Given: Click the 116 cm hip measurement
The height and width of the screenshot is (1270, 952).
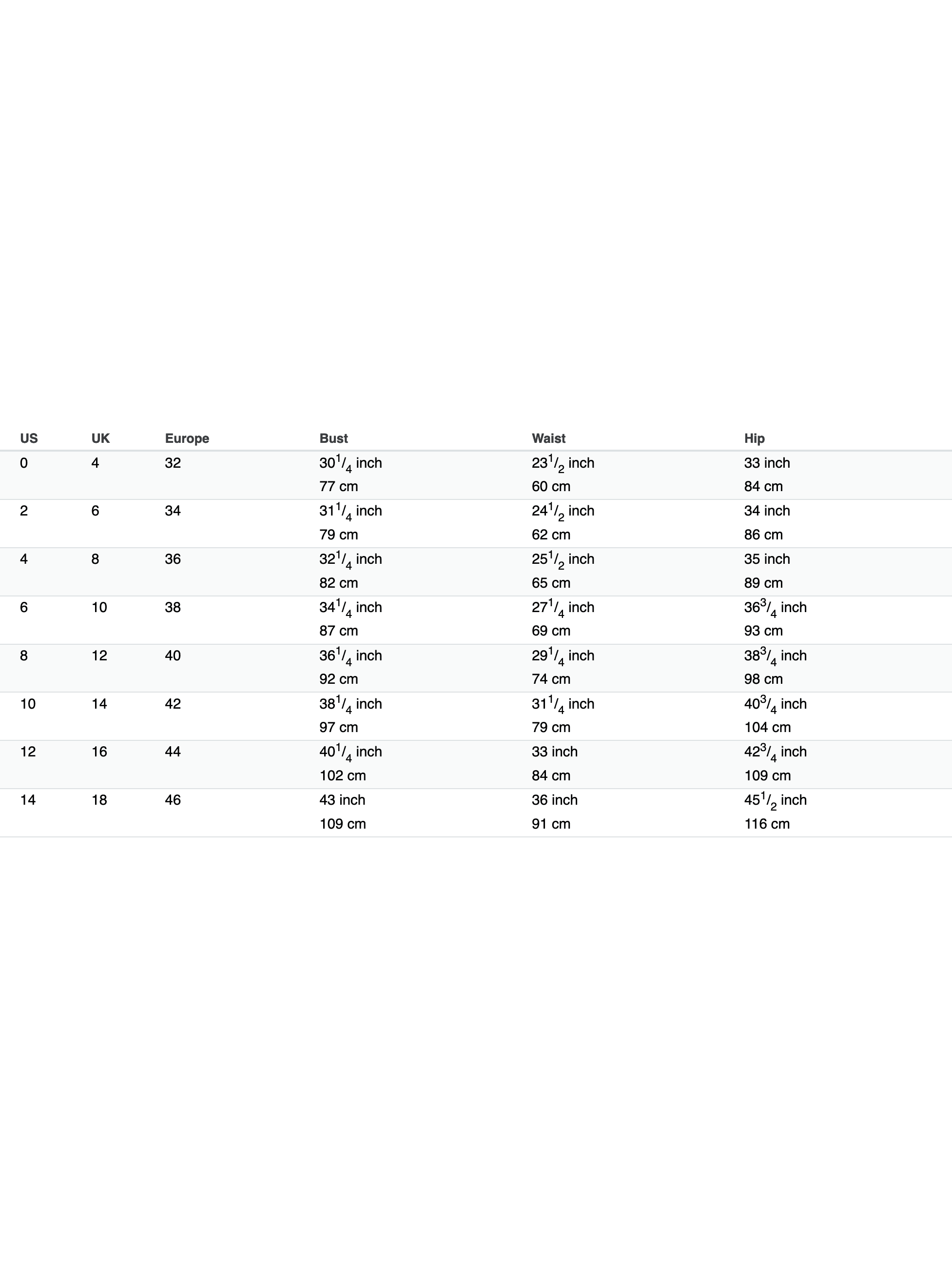Looking at the screenshot, I should click(x=767, y=824).
